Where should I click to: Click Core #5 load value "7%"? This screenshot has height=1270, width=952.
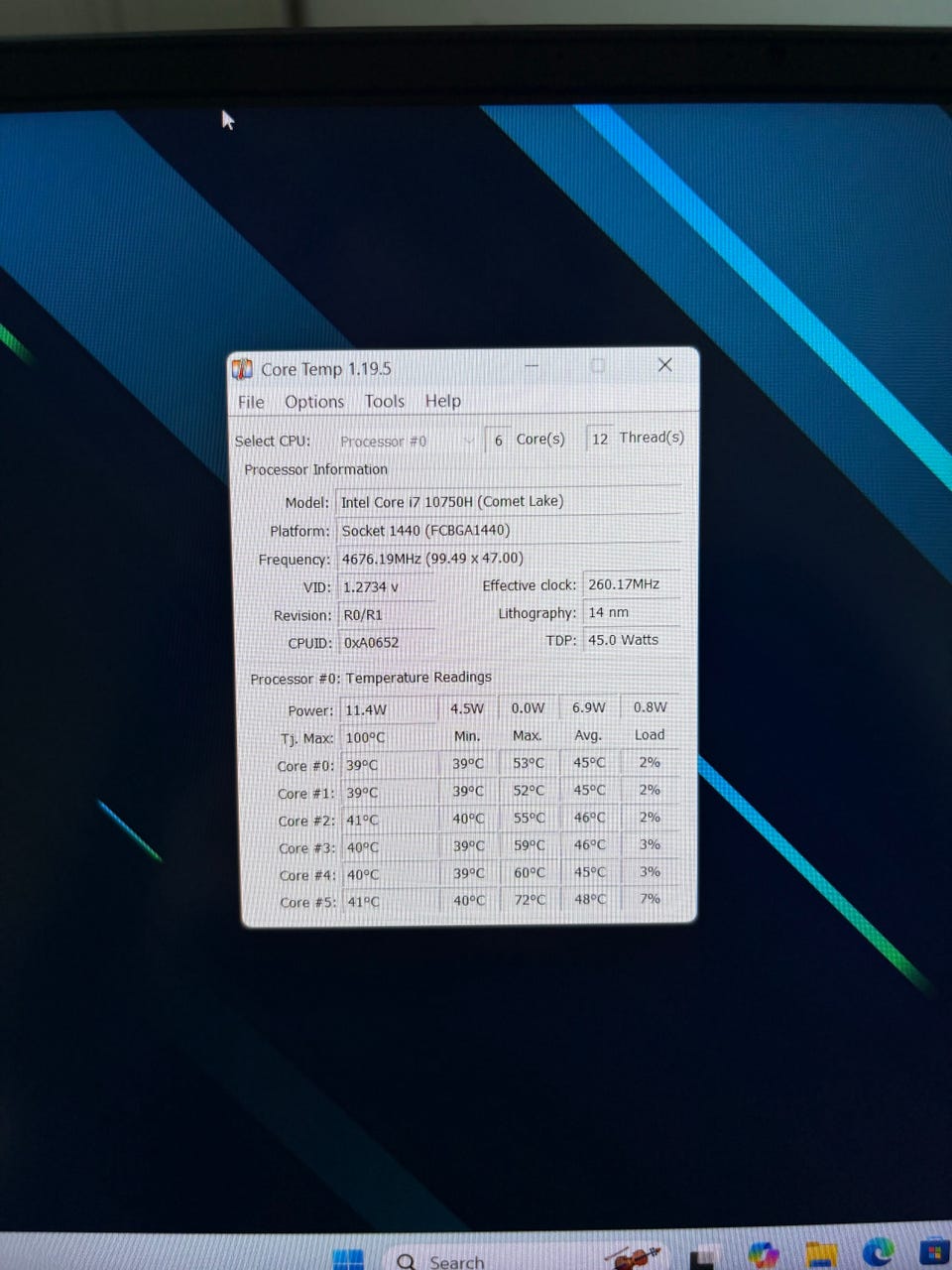point(651,898)
